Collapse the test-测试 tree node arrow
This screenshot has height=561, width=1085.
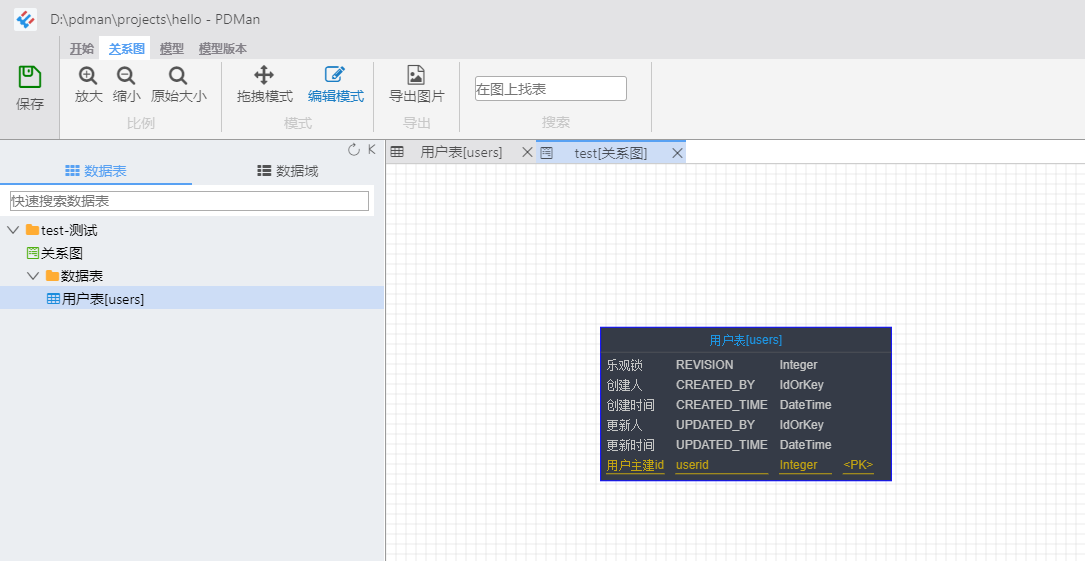point(13,230)
